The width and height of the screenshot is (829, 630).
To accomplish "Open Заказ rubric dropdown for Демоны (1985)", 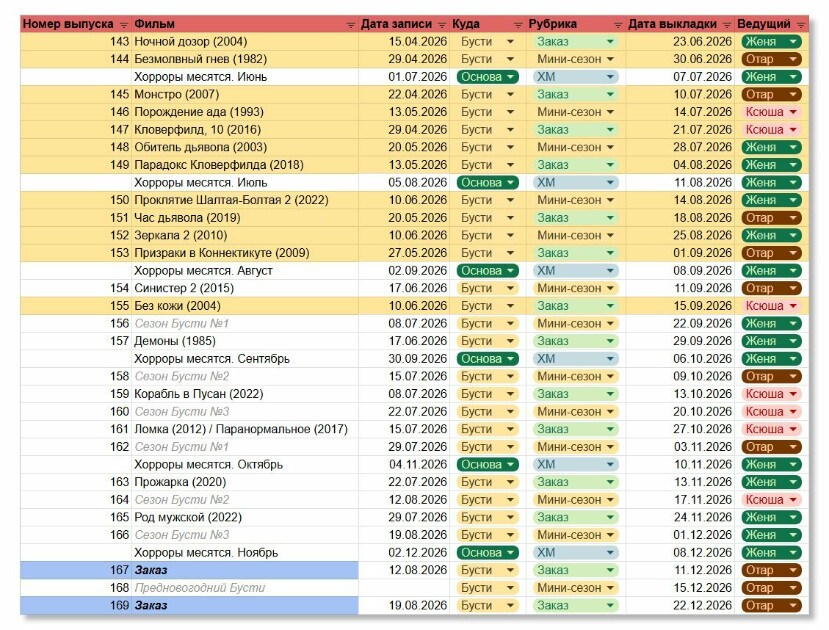I will [610, 341].
